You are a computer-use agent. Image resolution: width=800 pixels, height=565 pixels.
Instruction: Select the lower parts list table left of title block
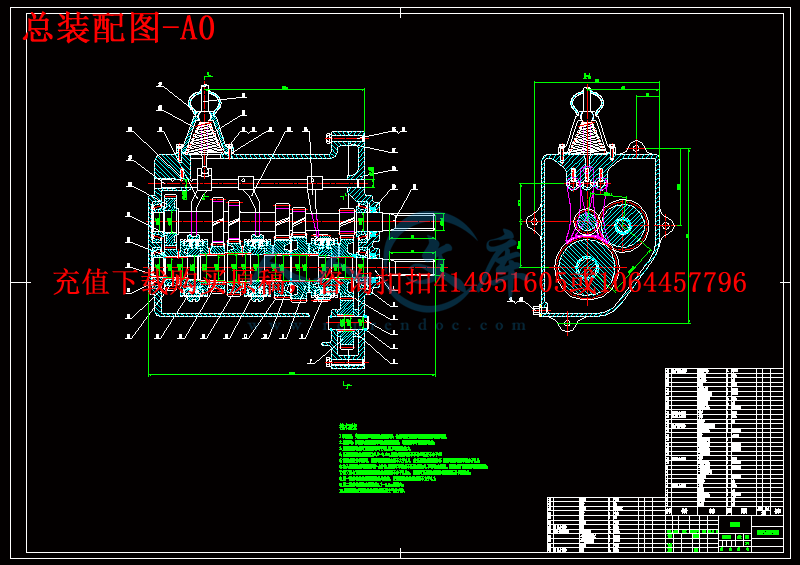606,525
